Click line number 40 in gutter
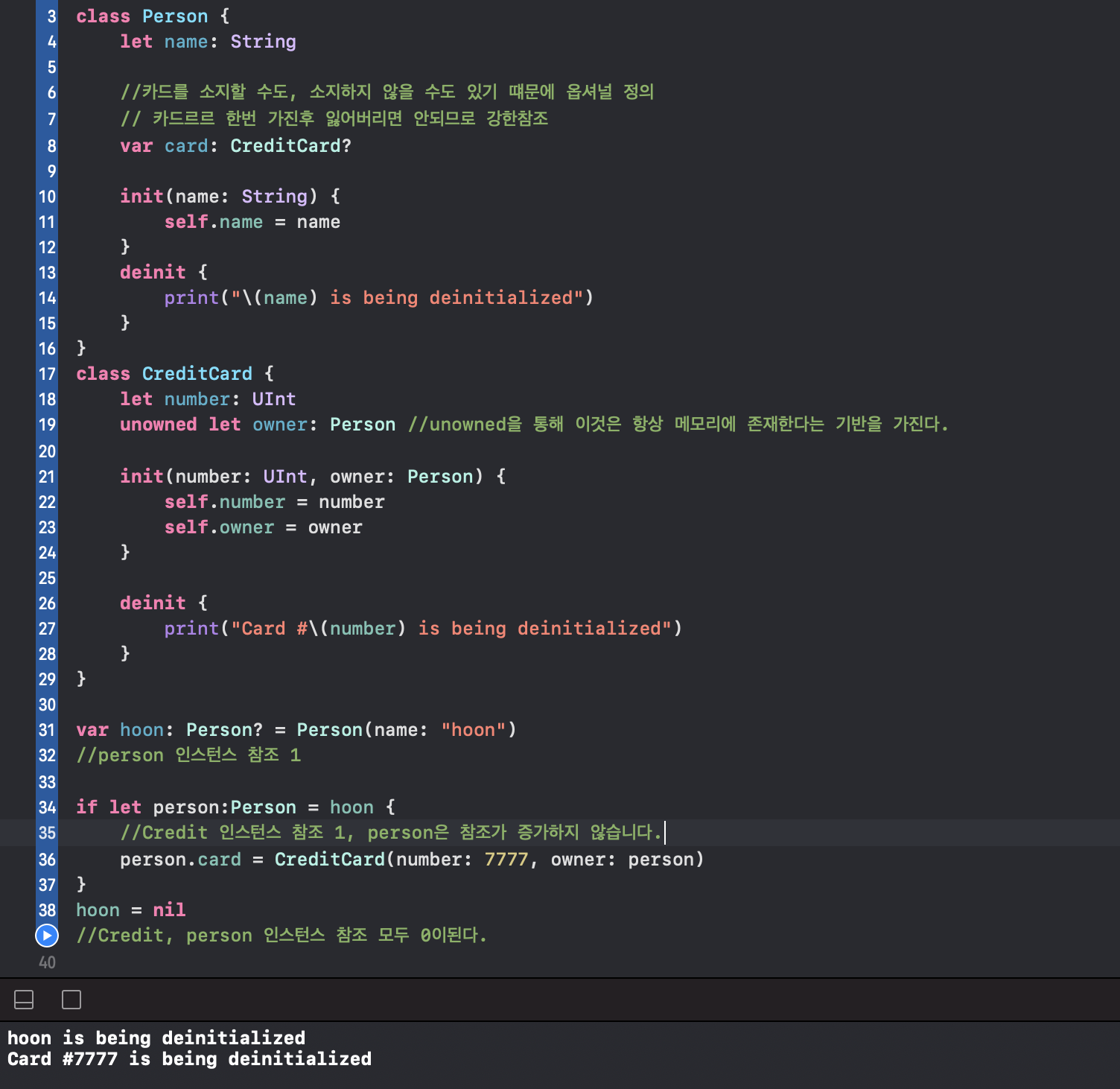 [x=47, y=962]
